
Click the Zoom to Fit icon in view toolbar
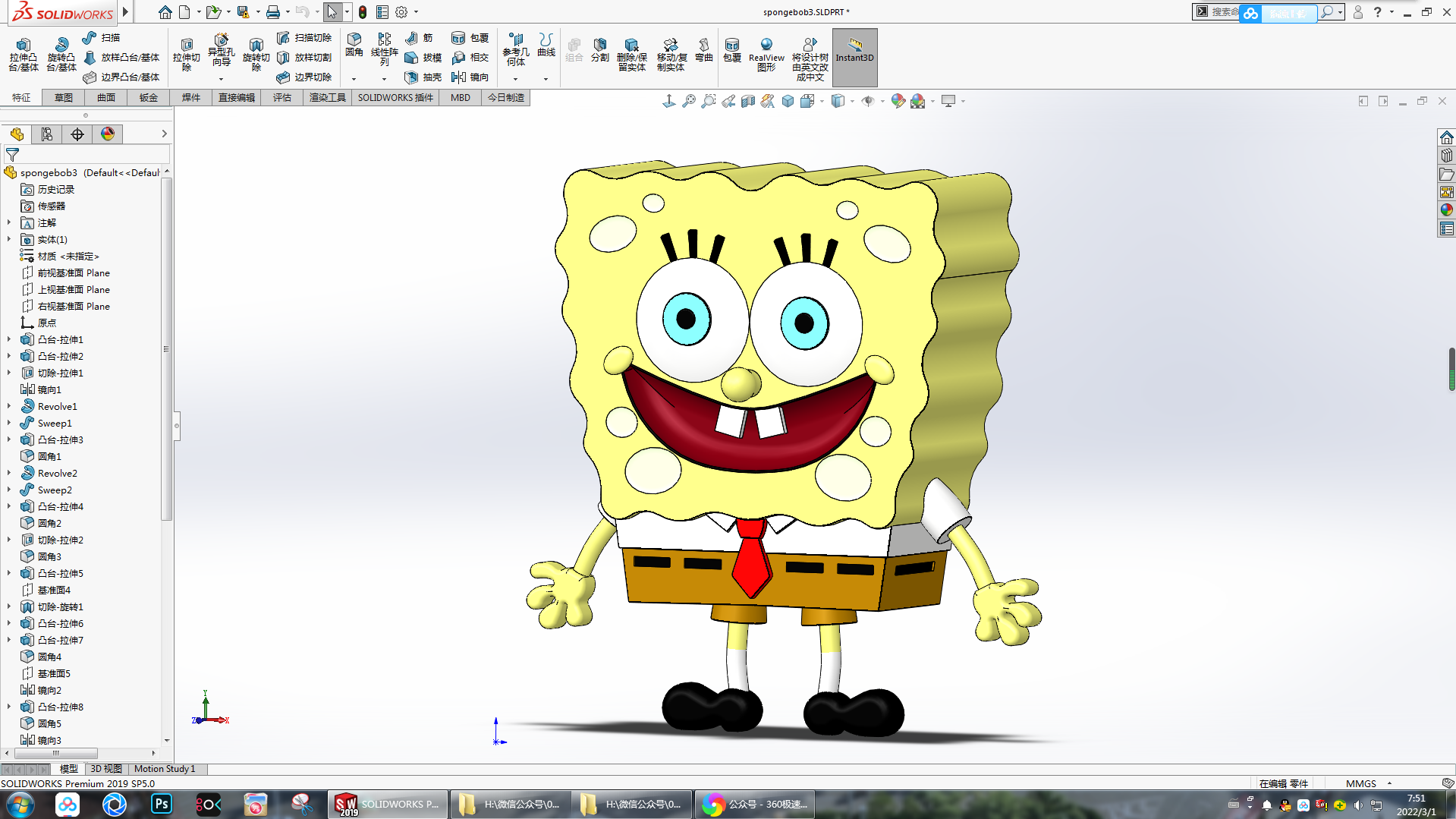689,101
